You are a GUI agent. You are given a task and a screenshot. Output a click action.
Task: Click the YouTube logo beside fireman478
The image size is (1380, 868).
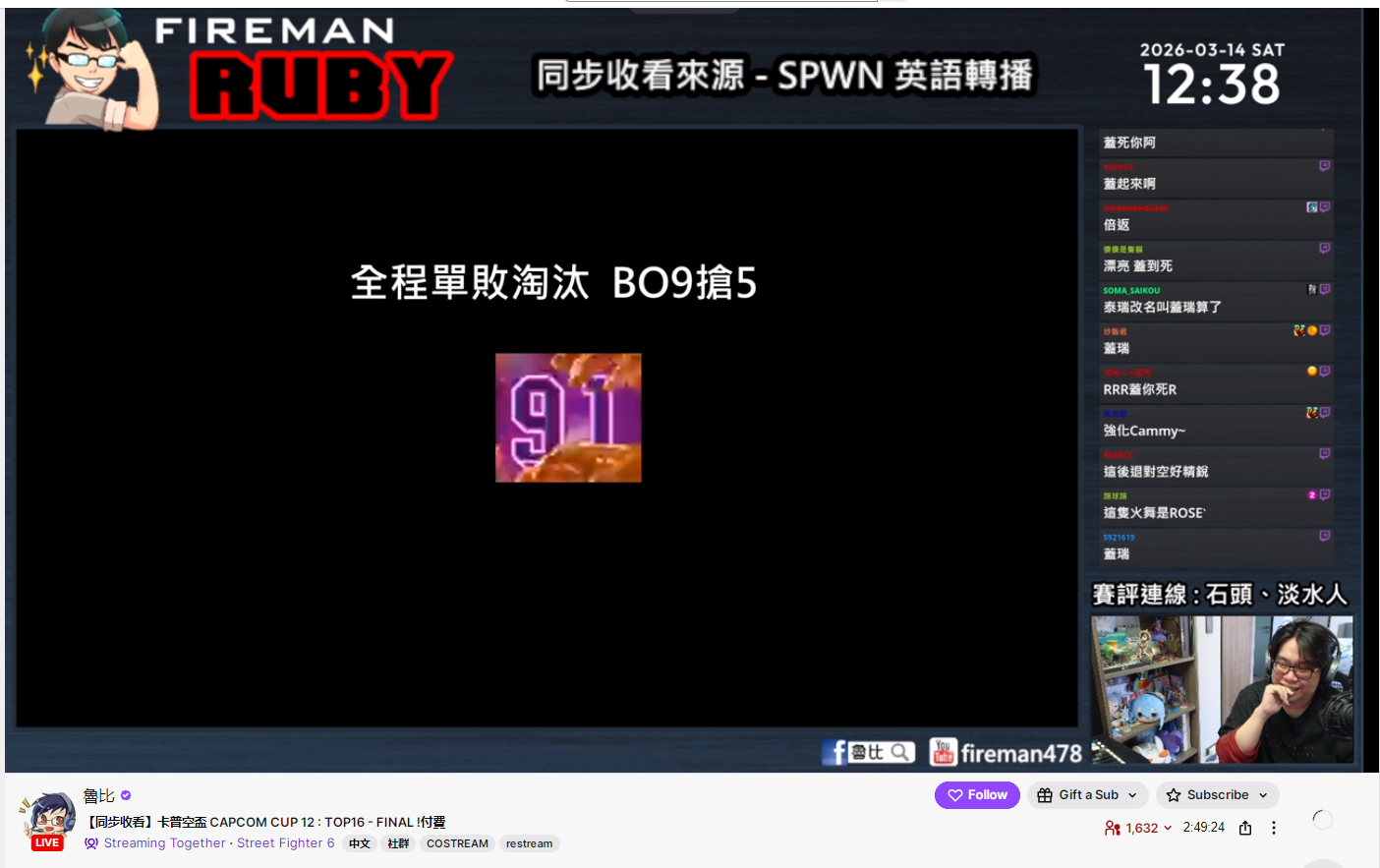pyautogui.click(x=943, y=752)
